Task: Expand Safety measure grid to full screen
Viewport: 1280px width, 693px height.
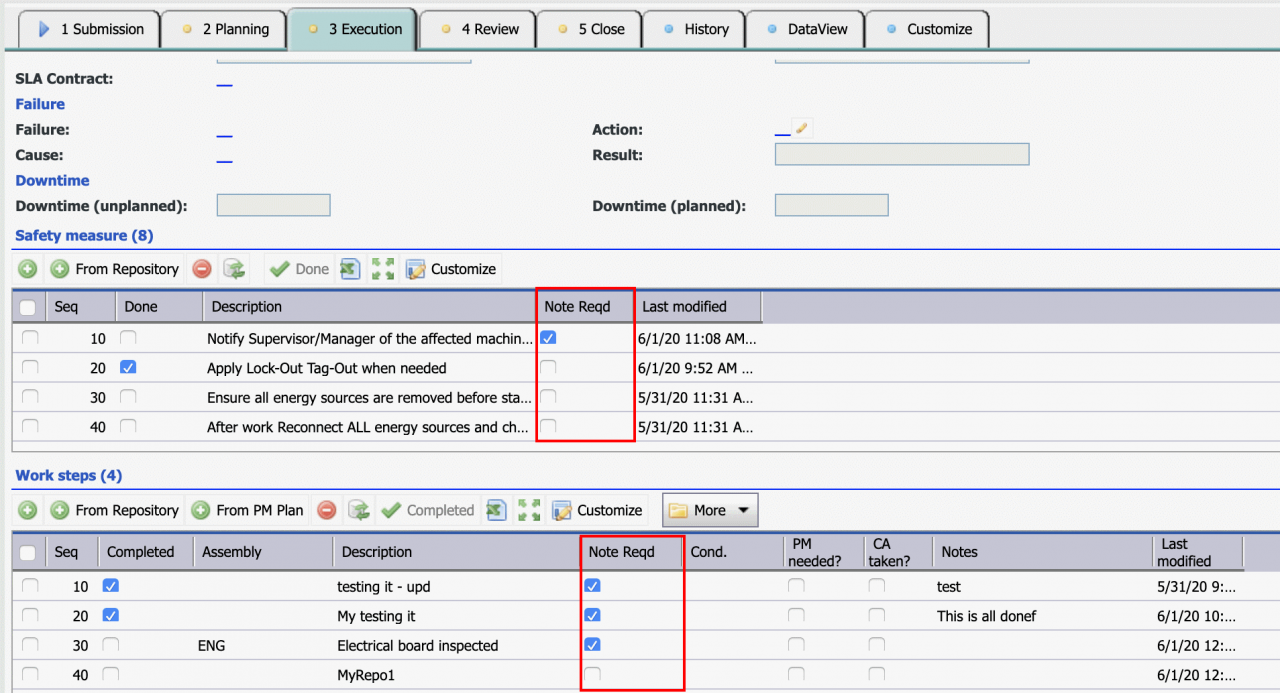Action: (x=382, y=269)
